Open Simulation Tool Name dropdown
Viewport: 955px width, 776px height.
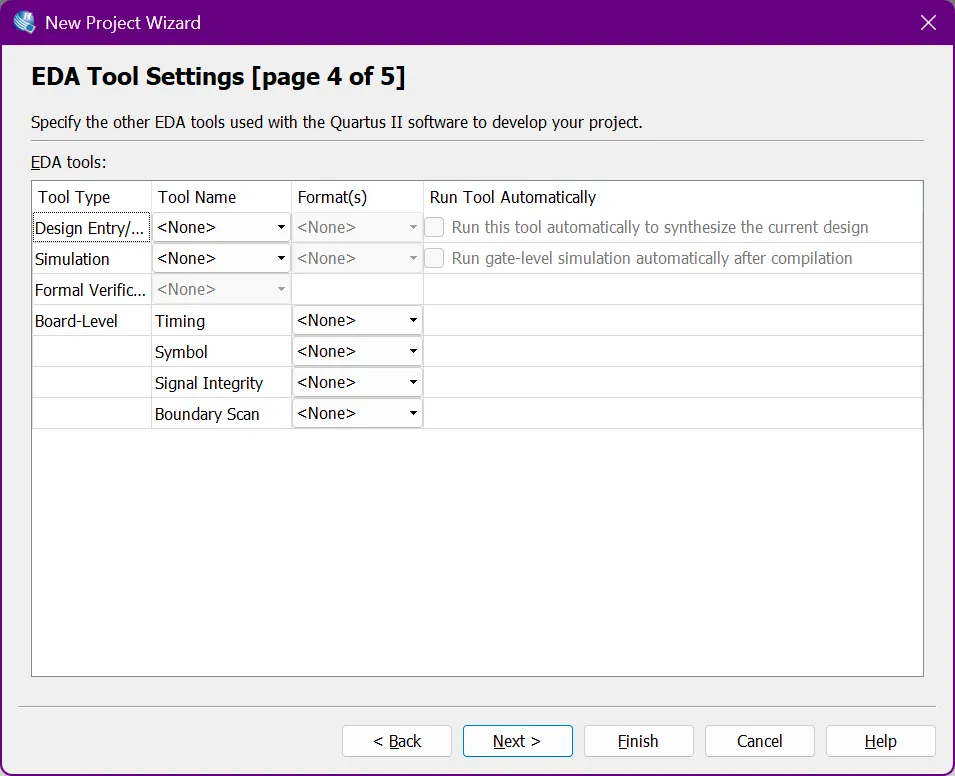pyautogui.click(x=221, y=258)
